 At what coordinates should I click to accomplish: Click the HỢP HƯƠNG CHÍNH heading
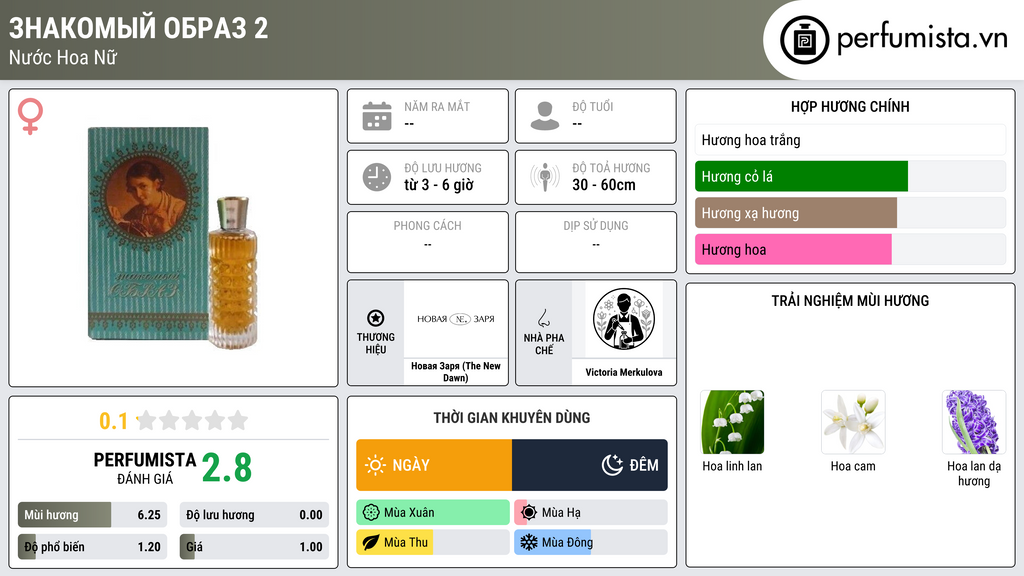(x=850, y=106)
